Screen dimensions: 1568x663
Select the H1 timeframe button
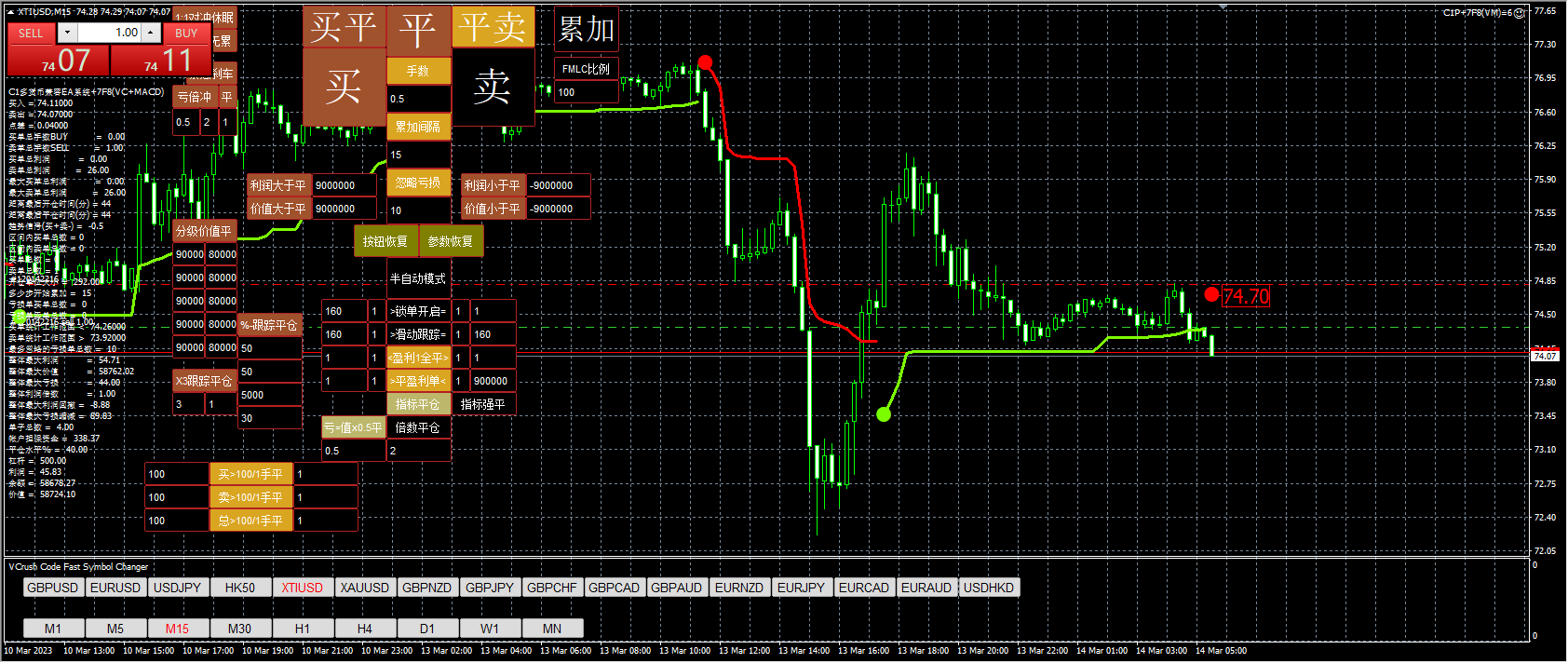[x=303, y=629]
